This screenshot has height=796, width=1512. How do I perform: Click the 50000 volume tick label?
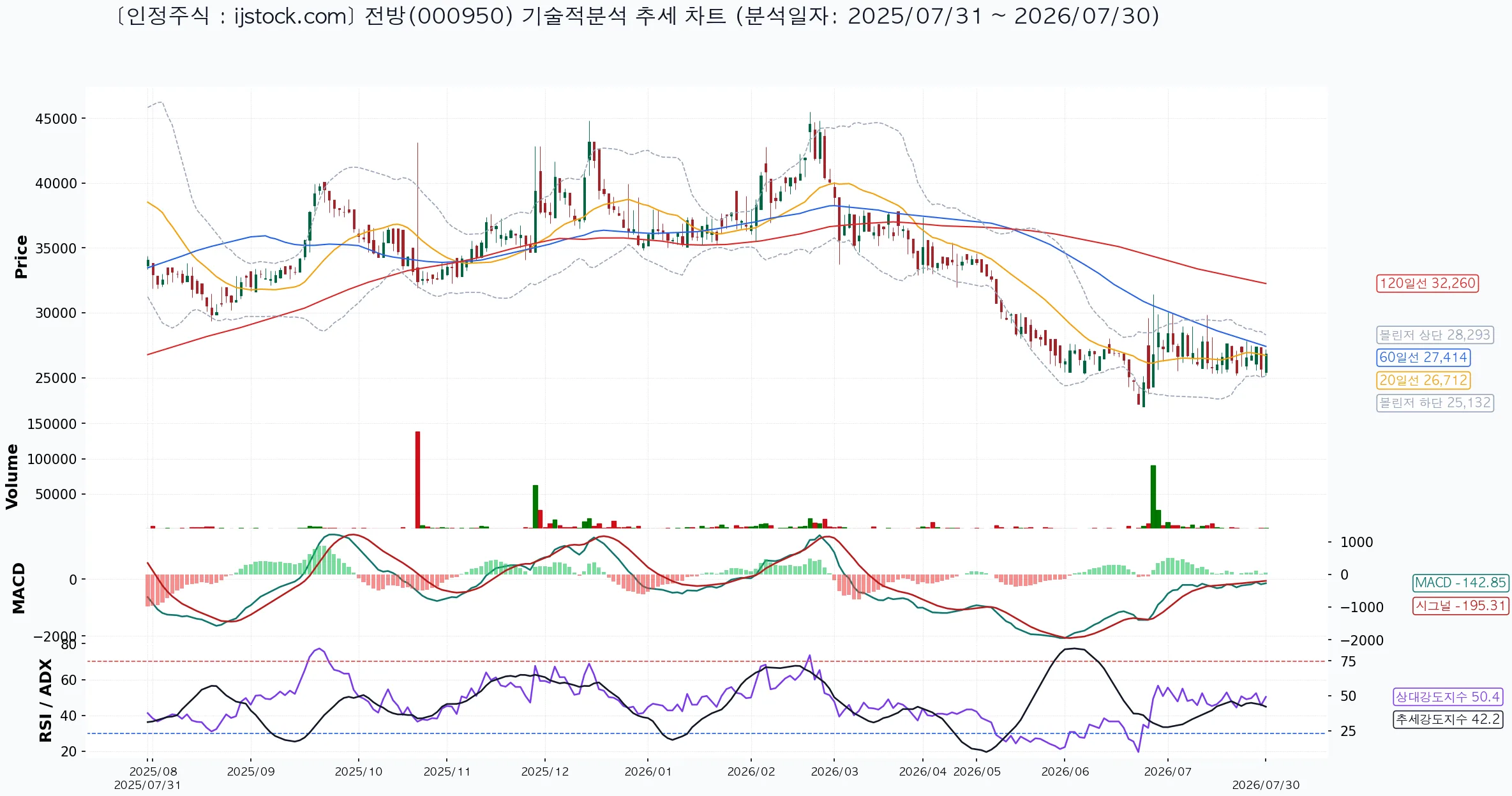pos(56,494)
